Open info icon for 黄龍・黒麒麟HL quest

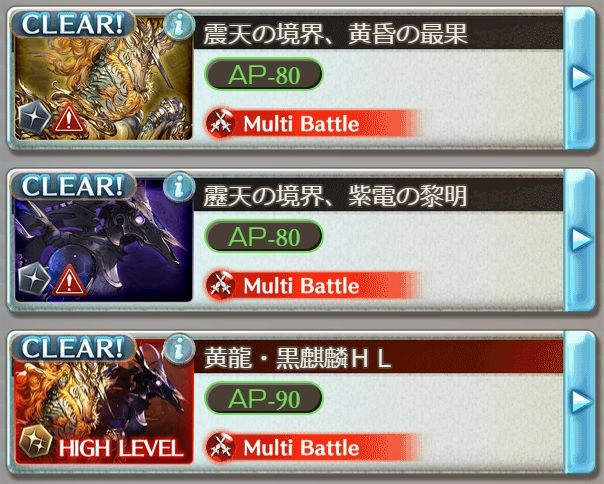(x=179, y=348)
